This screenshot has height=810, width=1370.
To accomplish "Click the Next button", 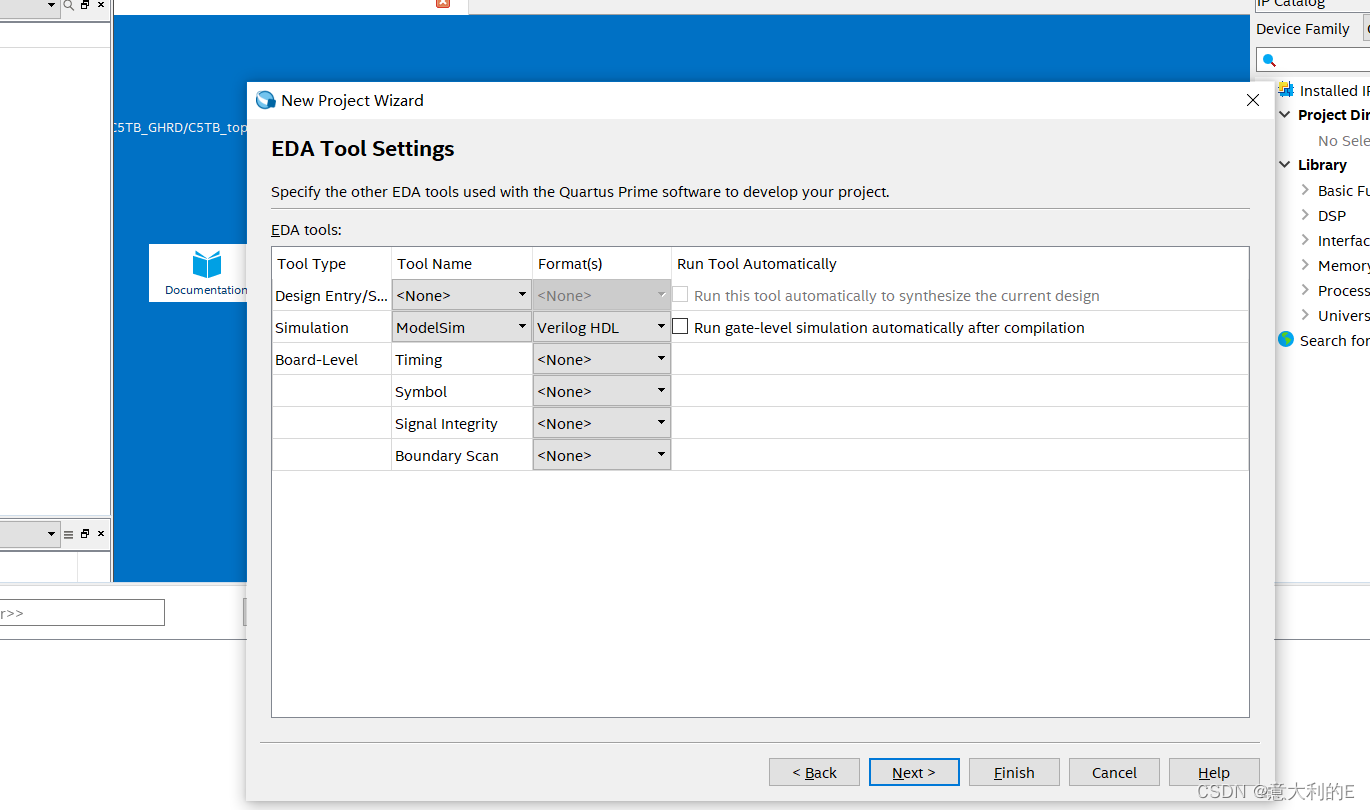I will click(914, 772).
